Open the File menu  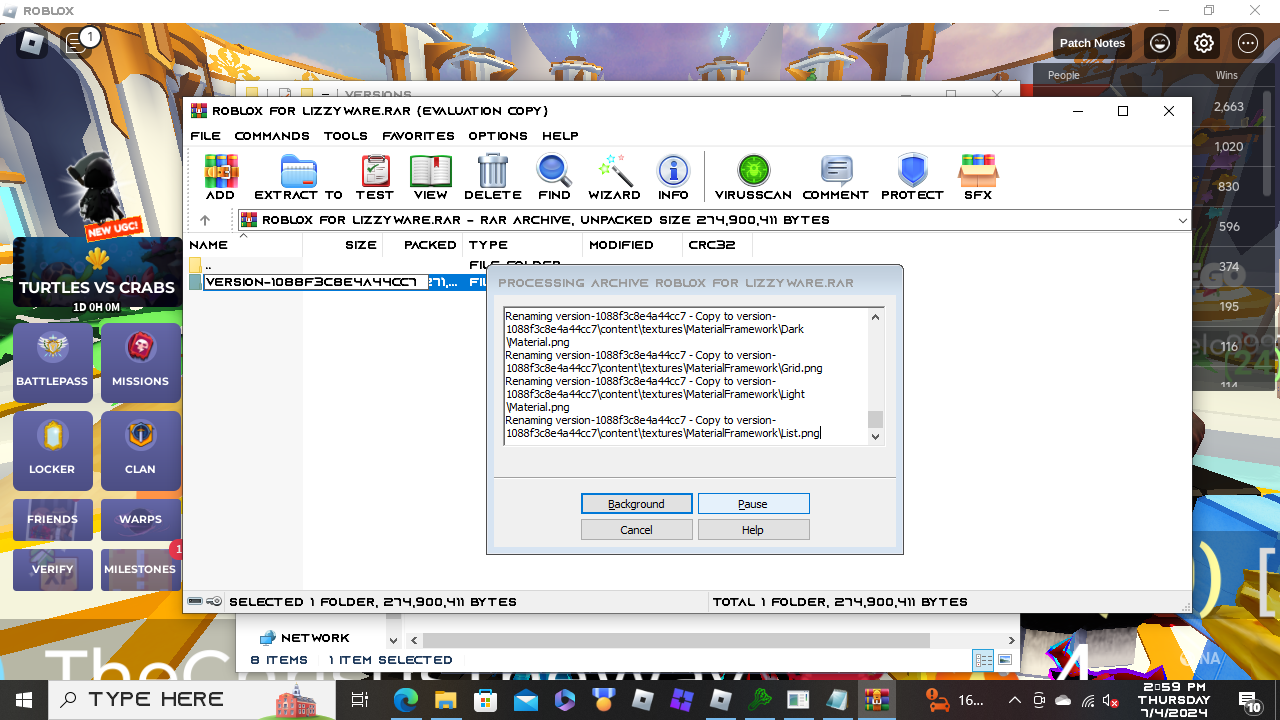click(x=205, y=136)
